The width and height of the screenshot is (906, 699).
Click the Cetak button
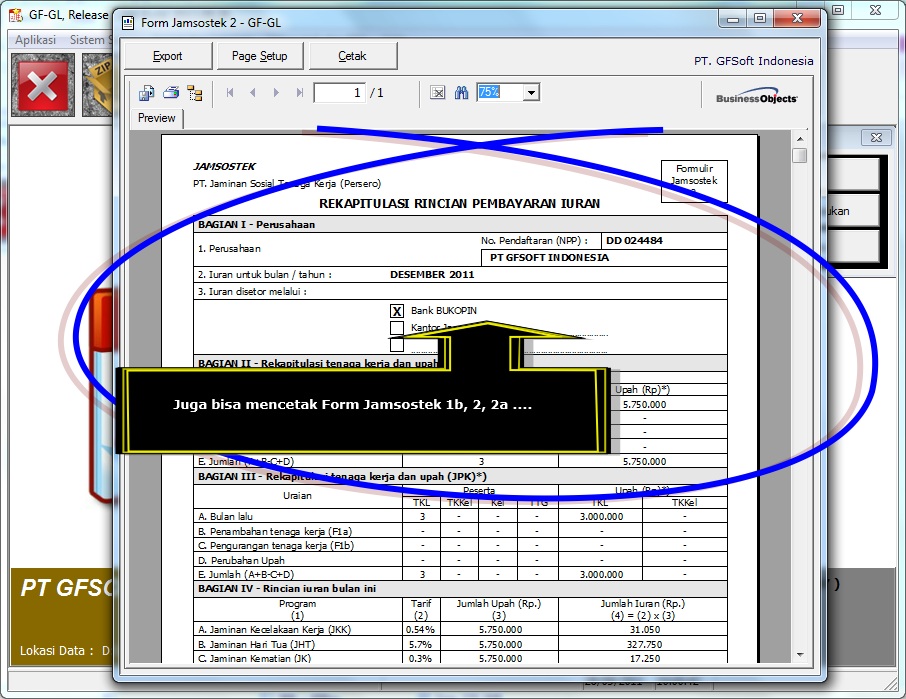352,56
